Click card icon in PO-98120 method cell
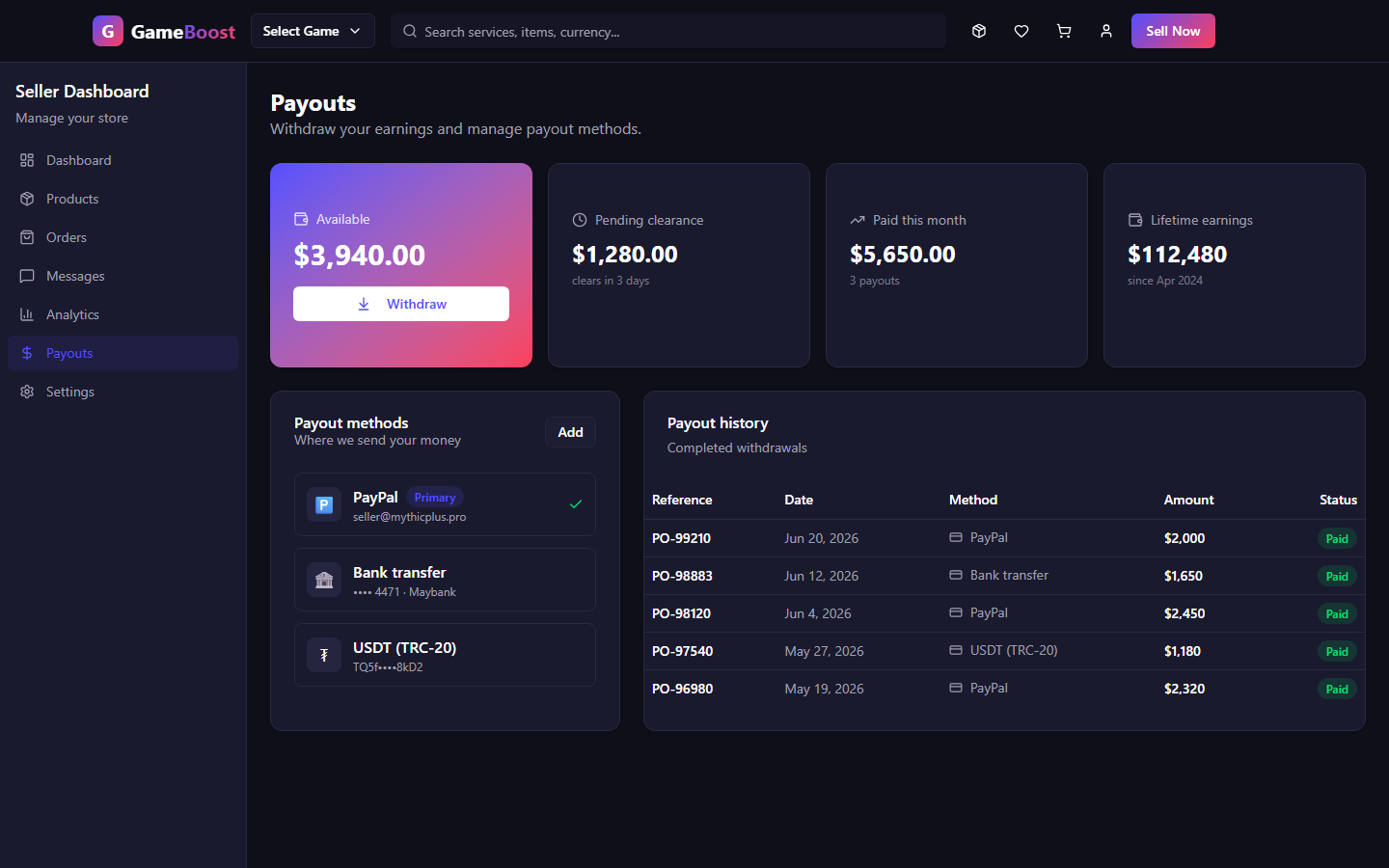 [956, 612]
